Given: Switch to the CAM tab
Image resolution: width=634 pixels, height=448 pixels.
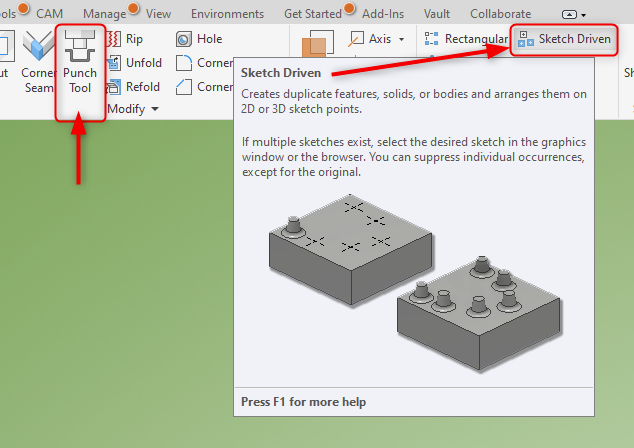Looking at the screenshot, I should tap(49, 14).
